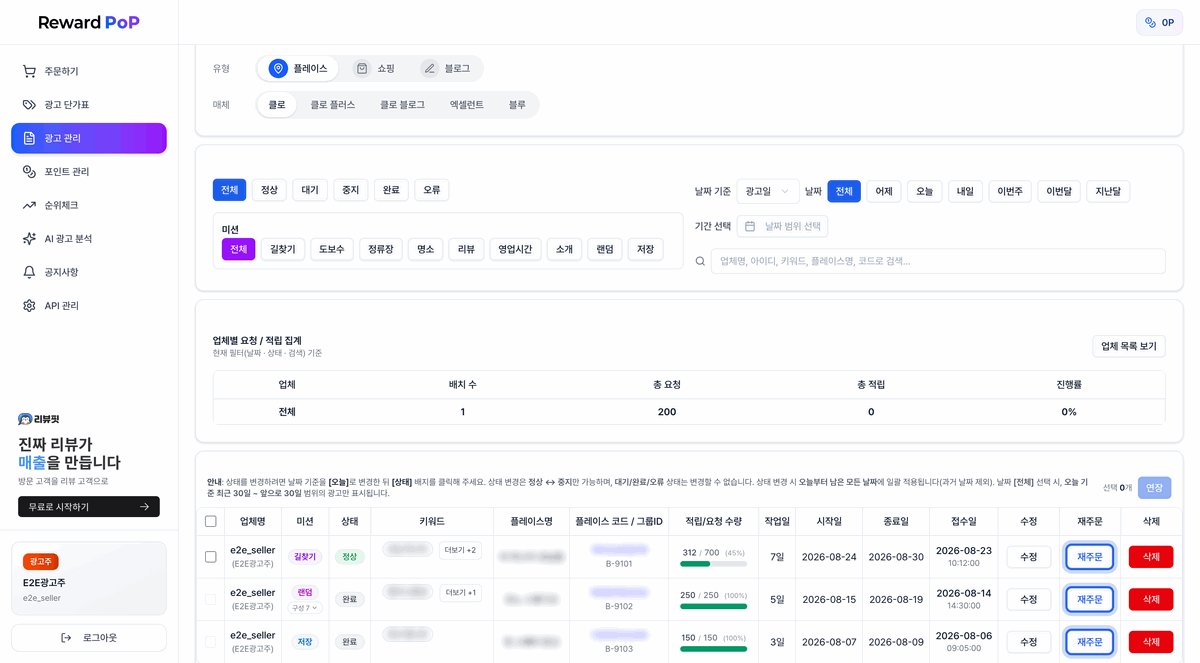Click 무료로 시작하기 button

point(89,507)
